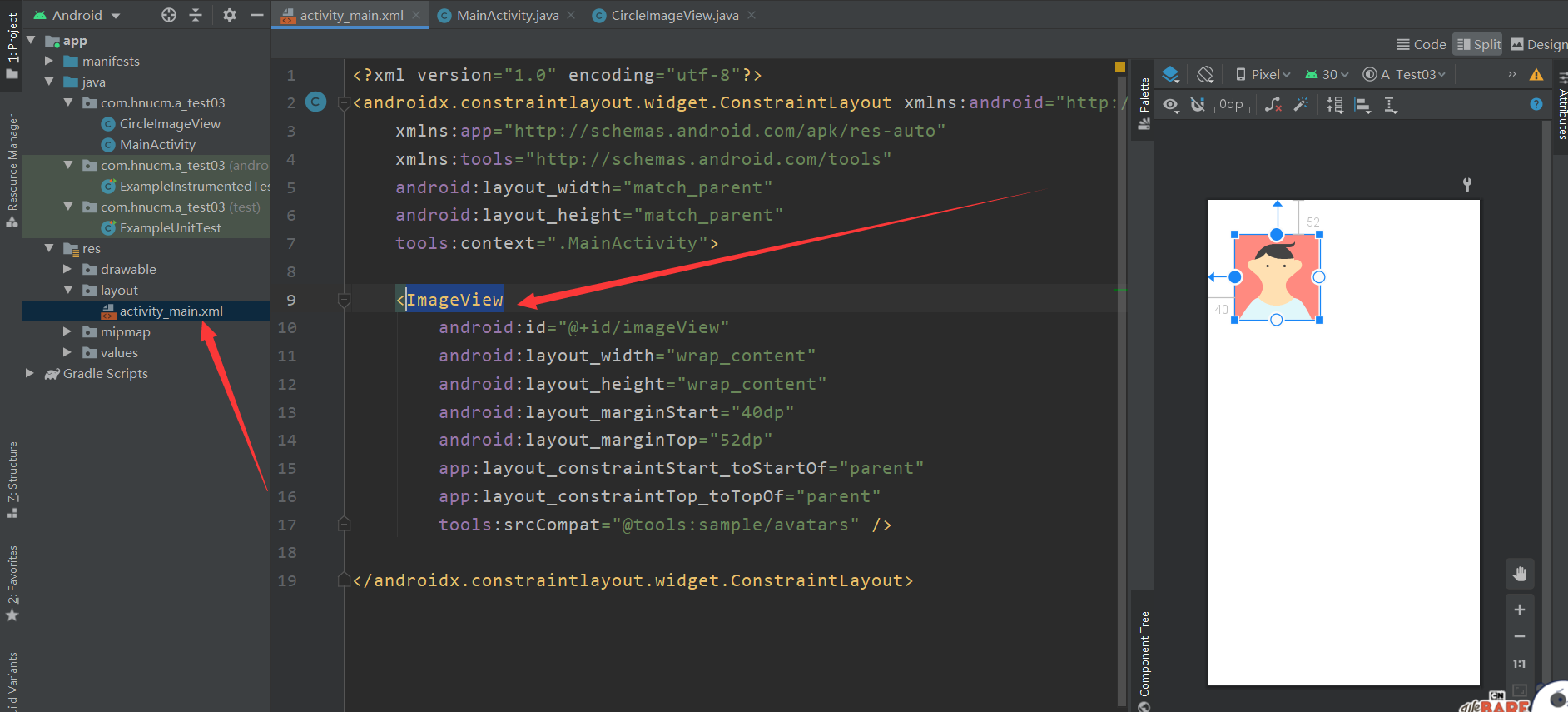Expand the values folder
The image size is (1568, 712).
pos(68,352)
